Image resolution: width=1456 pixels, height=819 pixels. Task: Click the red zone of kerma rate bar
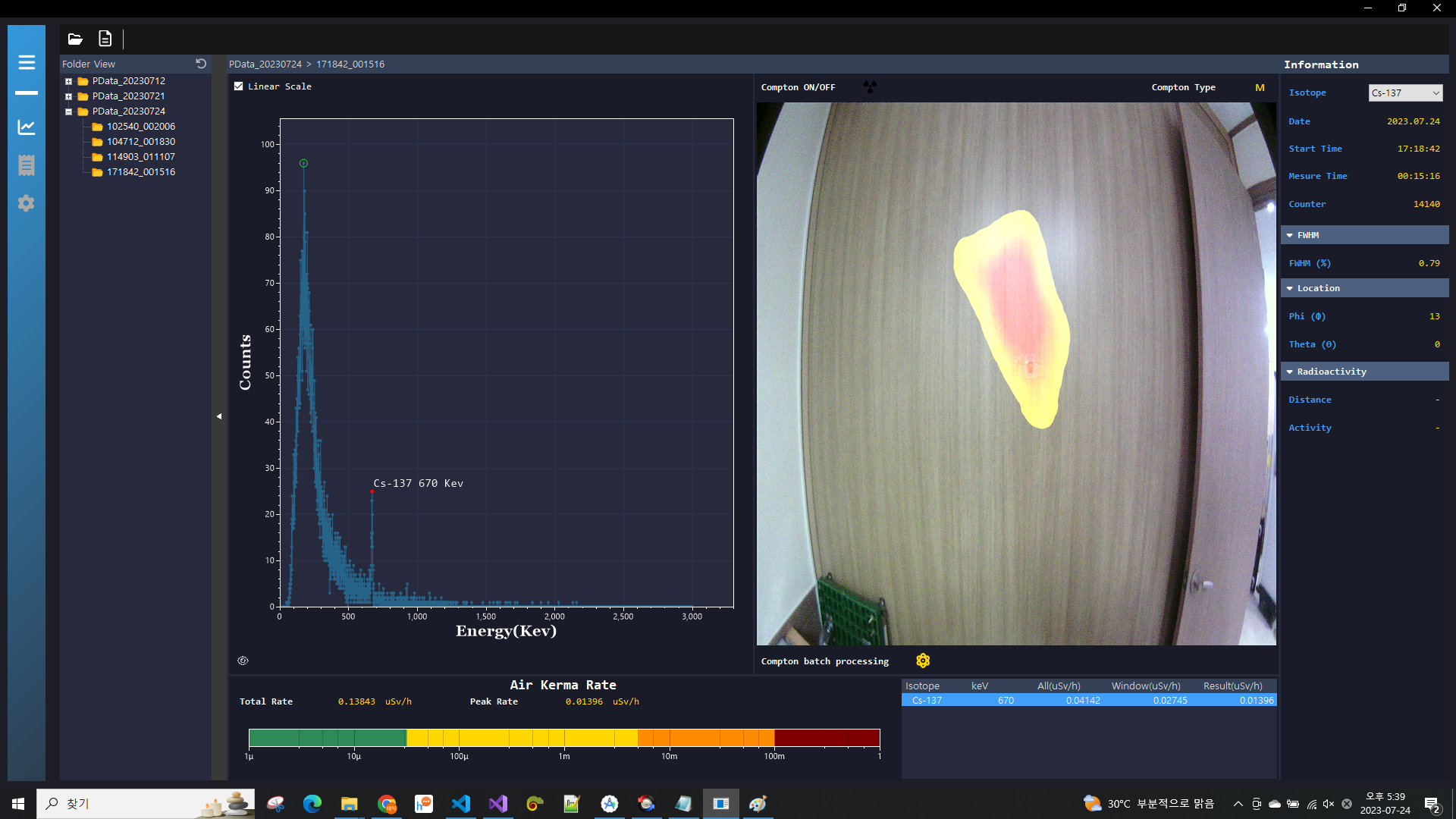827,737
